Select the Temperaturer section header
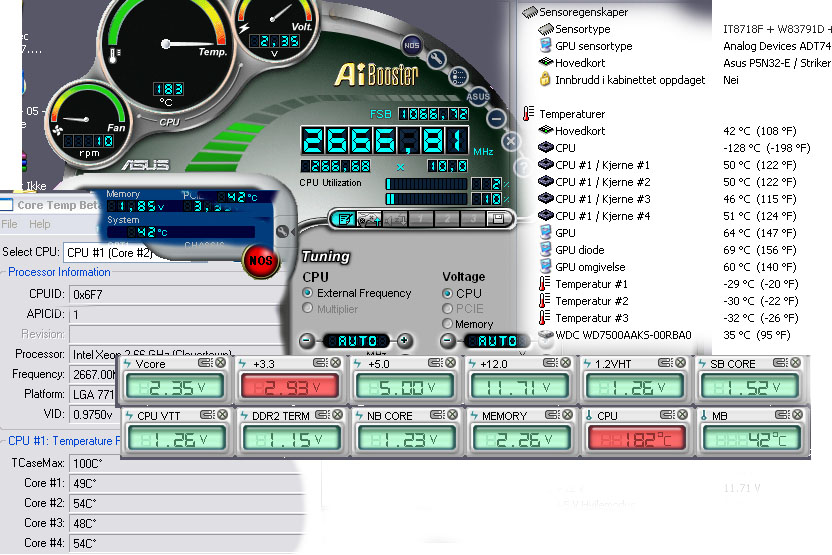Viewport: 832px width, 555px height. 572,114
